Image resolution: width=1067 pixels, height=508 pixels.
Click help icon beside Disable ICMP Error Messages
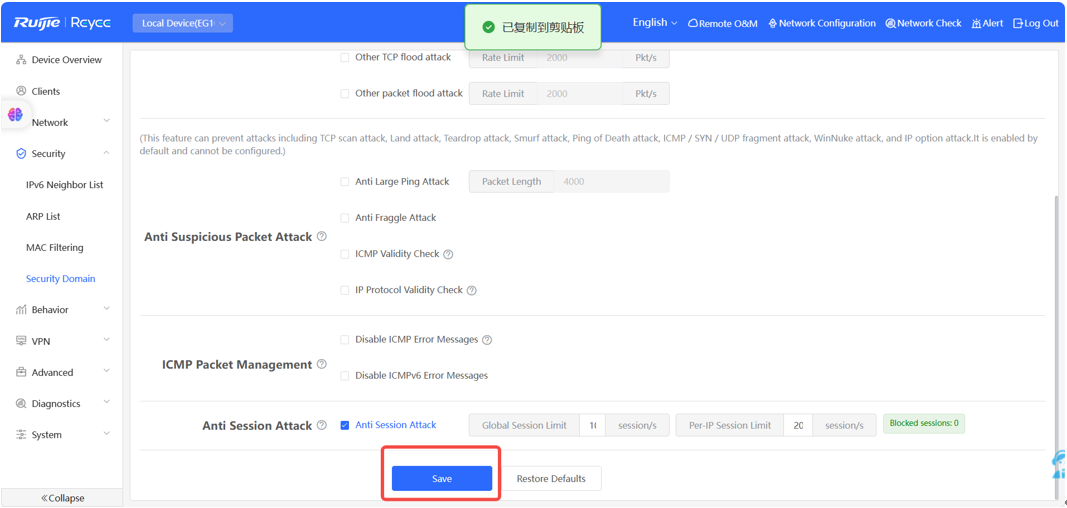(x=487, y=339)
